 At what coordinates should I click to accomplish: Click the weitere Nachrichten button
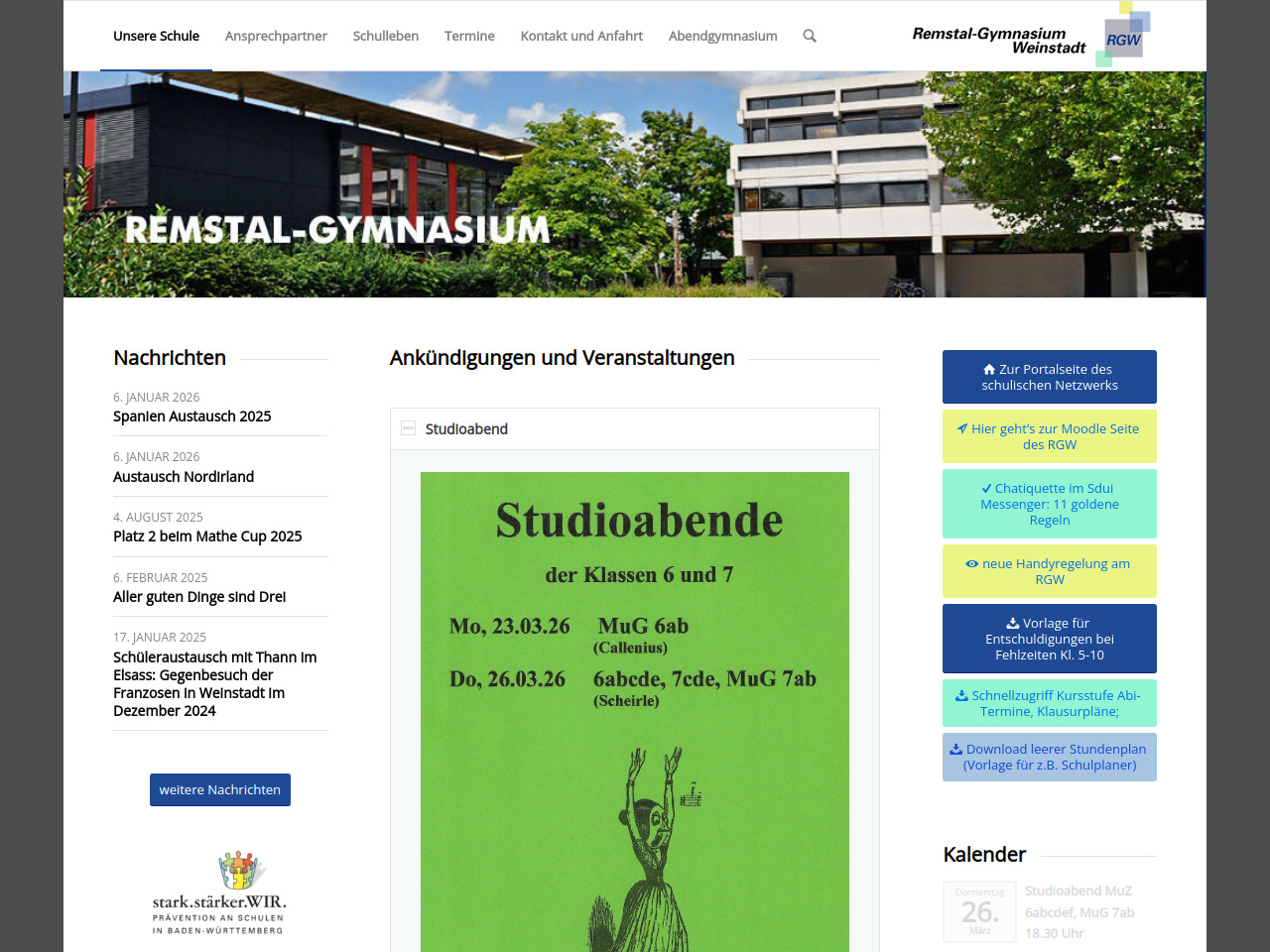[x=220, y=789]
